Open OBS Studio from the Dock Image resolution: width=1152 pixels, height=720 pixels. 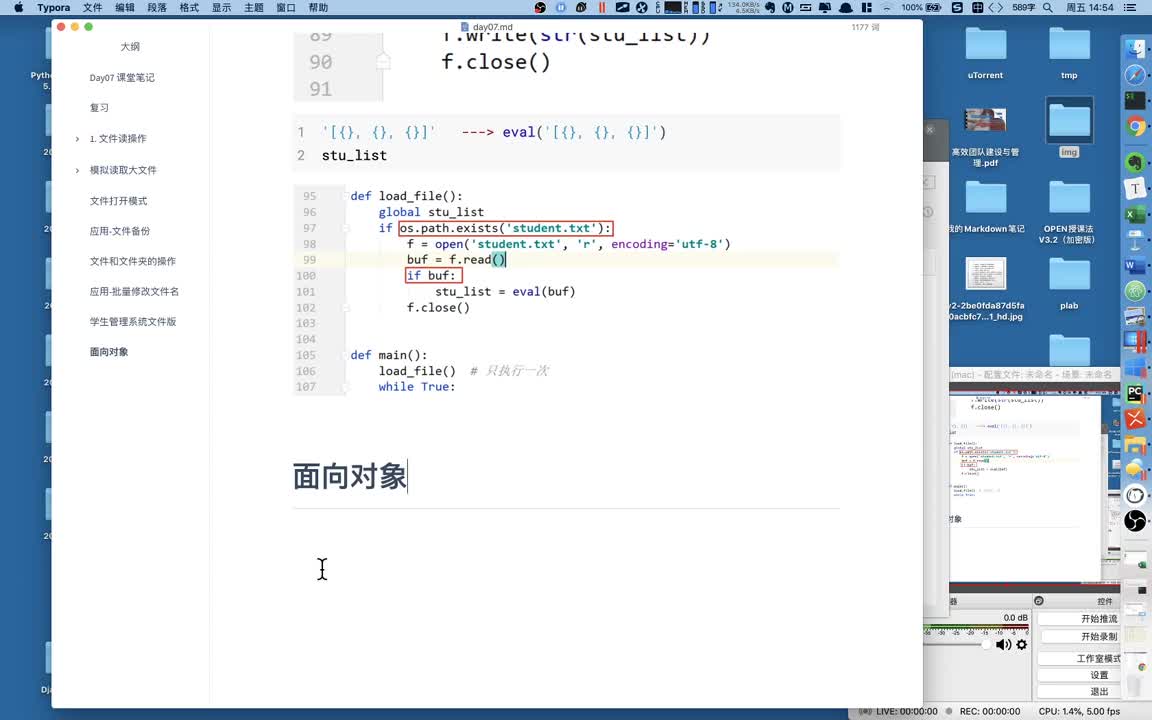point(1135,520)
